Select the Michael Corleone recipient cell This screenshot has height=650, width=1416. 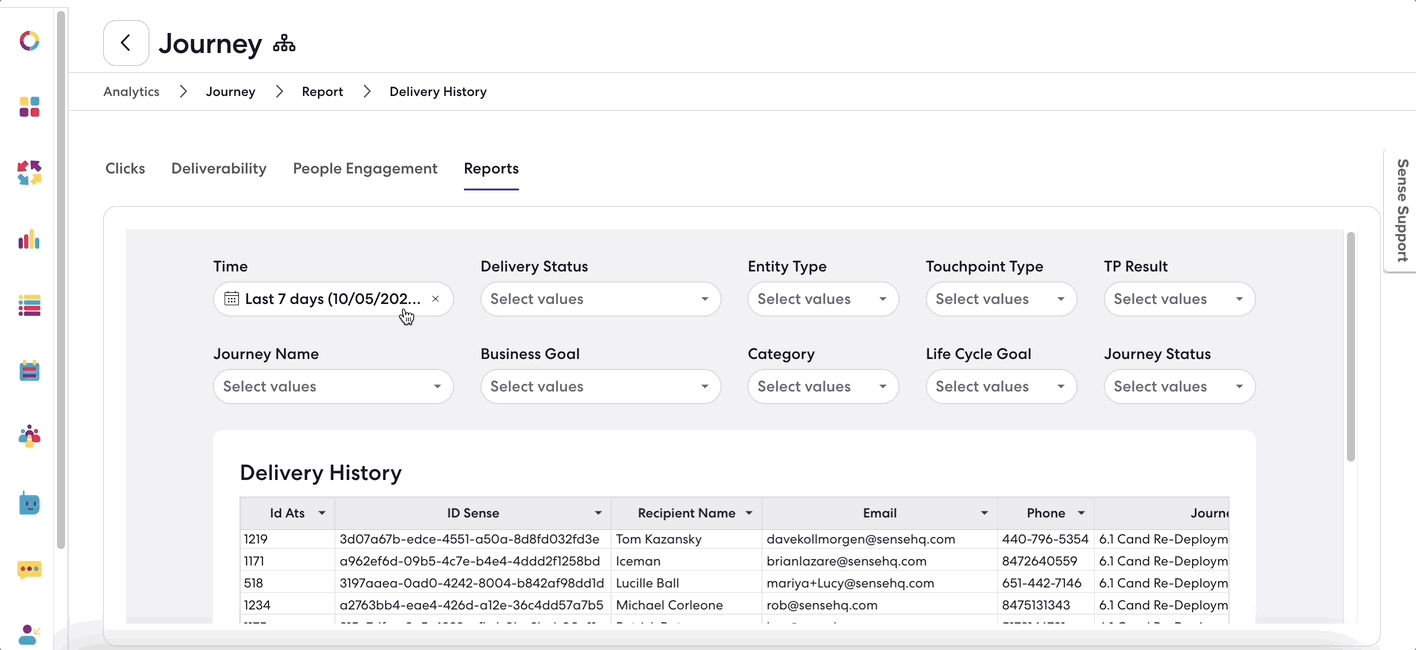click(686, 605)
